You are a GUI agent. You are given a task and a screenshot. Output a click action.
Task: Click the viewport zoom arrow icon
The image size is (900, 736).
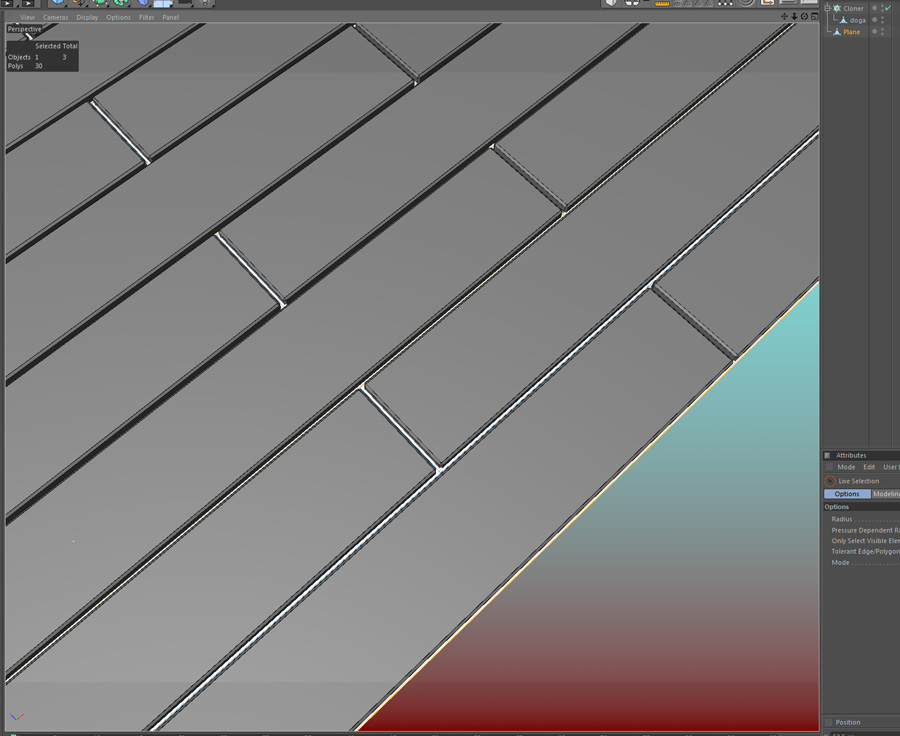tap(794, 17)
